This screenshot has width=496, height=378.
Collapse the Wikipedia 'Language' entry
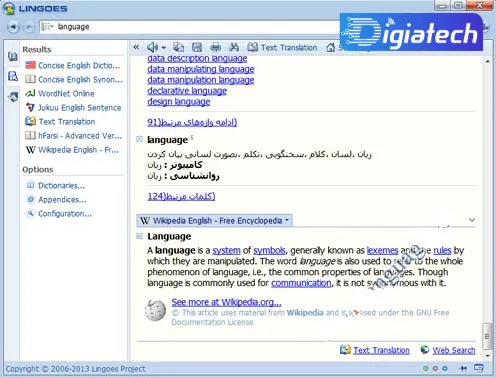[139, 236]
